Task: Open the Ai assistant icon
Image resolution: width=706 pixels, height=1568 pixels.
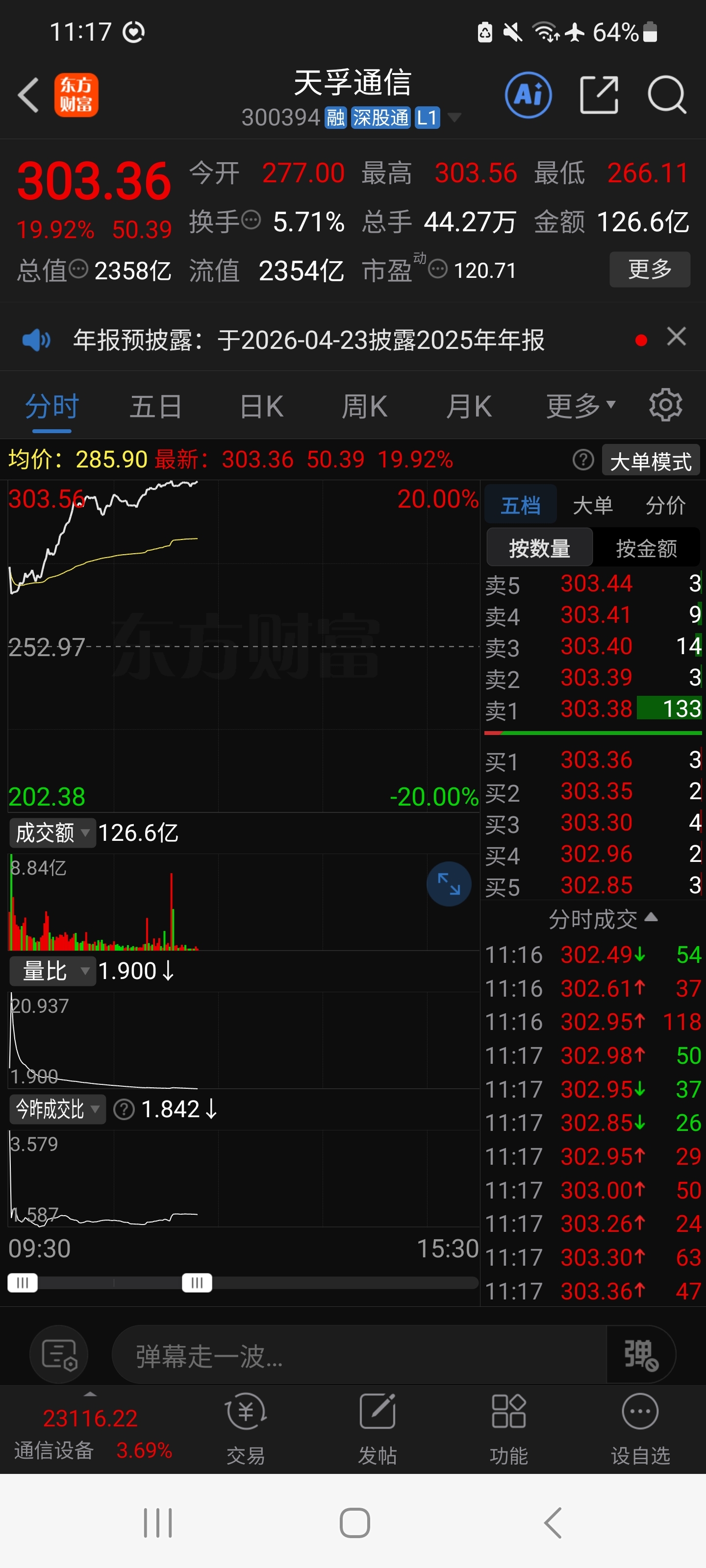Action: click(x=528, y=95)
